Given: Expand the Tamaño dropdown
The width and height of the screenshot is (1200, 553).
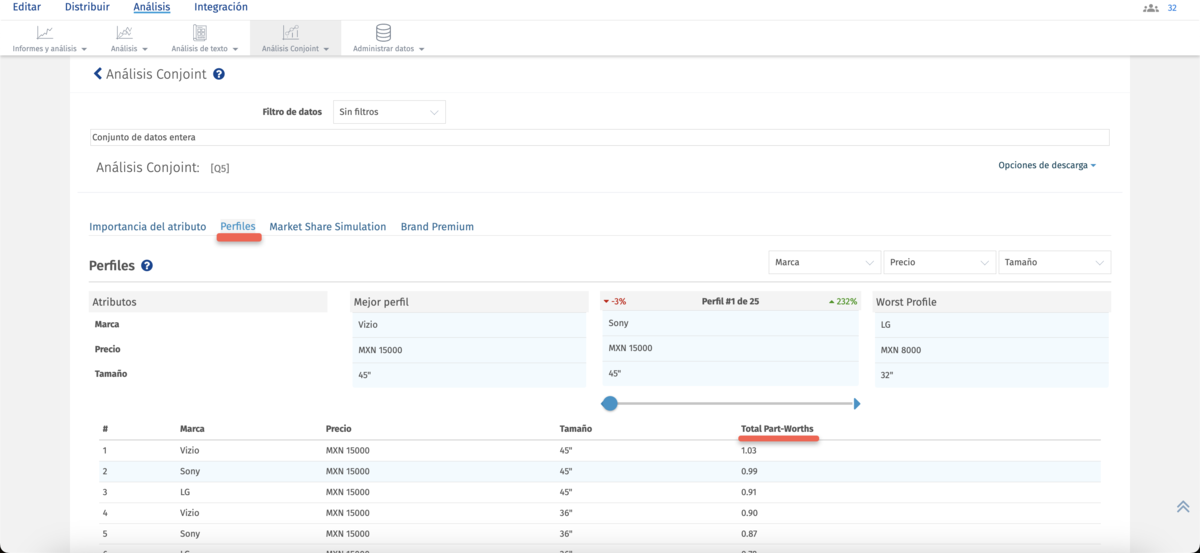Looking at the screenshot, I should coord(1054,262).
